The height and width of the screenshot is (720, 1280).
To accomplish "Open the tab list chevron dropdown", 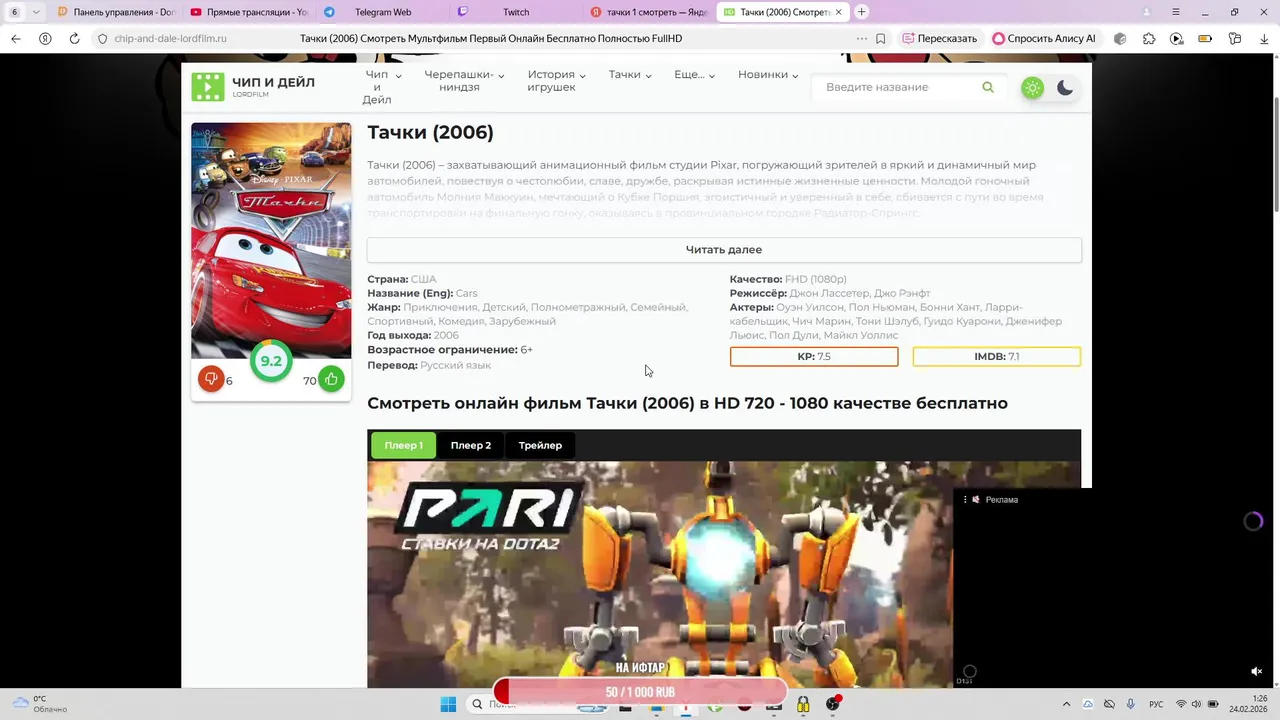I will 36,12.
